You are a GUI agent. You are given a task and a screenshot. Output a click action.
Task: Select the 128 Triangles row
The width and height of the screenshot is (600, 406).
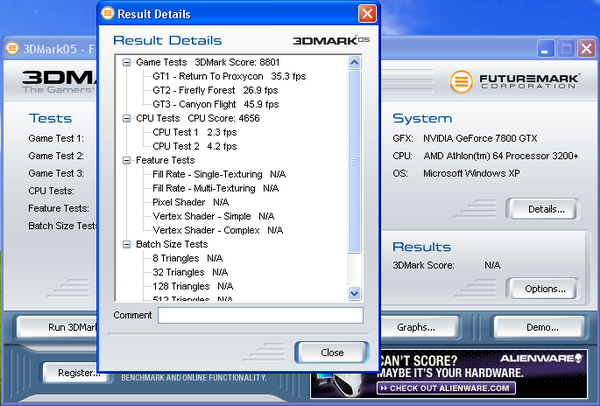[x=193, y=286]
